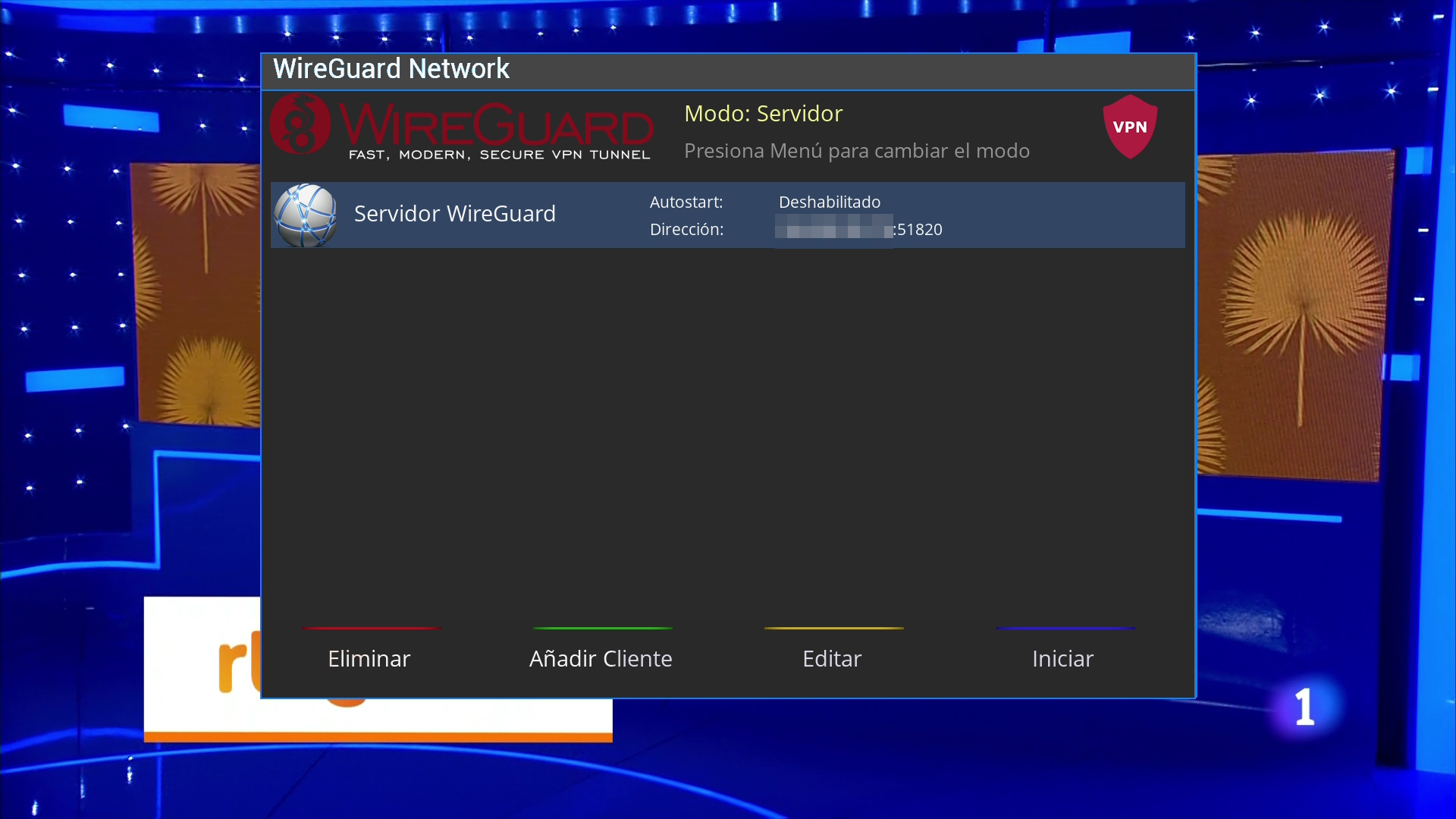Click the Modo: Servidor label

coord(763,114)
